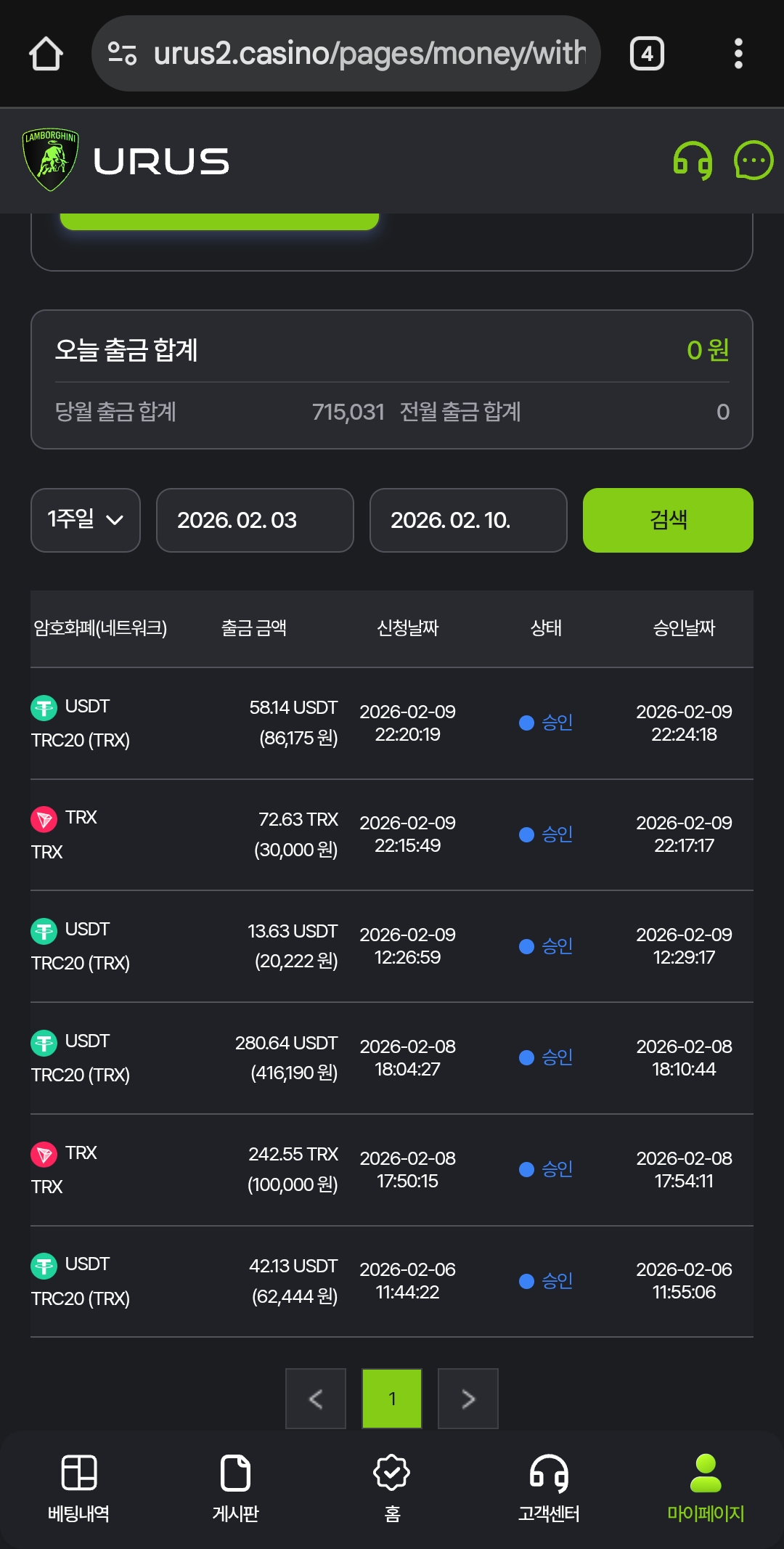784x1549 pixels.
Task: Open the end date field 2026. 02. 10.
Action: pos(468,520)
